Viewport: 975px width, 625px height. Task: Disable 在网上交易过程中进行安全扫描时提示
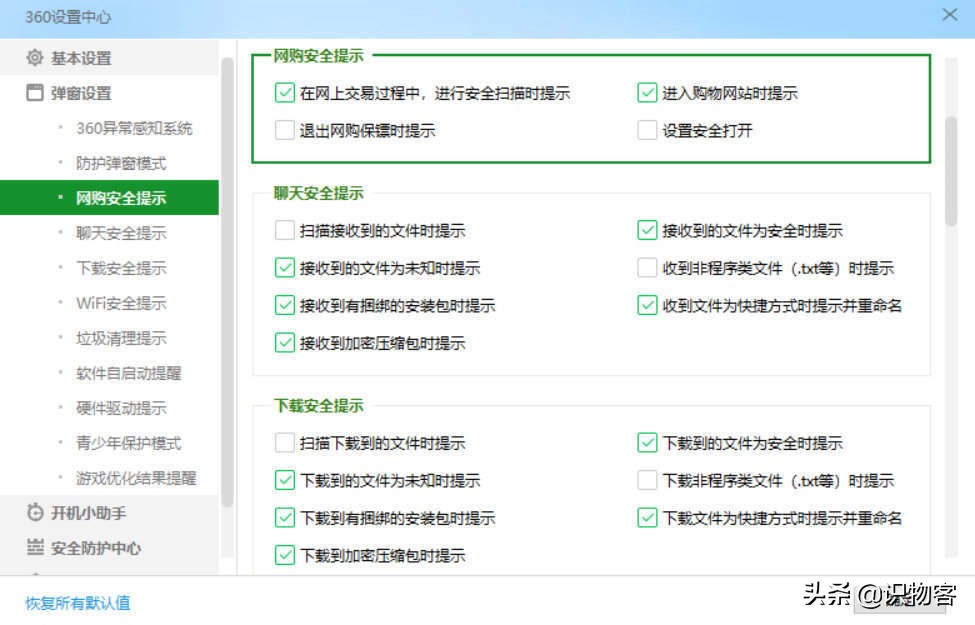pyautogui.click(x=284, y=91)
